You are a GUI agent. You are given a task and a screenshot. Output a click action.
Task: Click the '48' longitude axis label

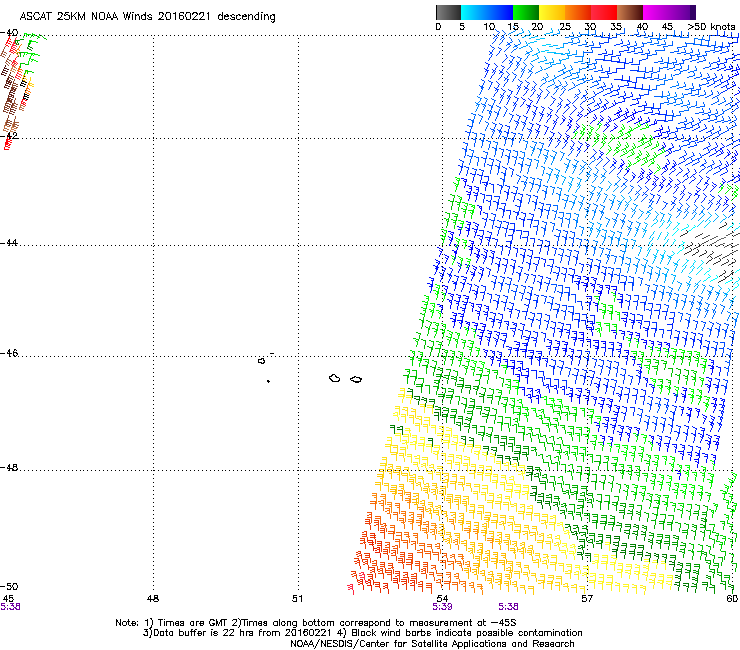[153, 599]
